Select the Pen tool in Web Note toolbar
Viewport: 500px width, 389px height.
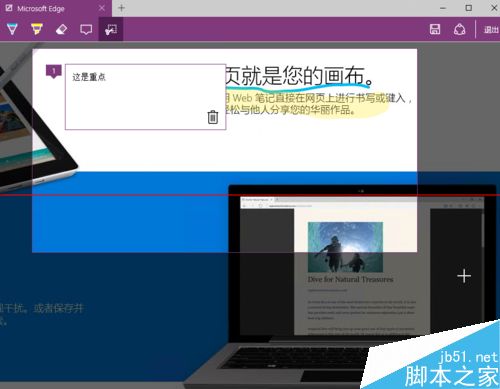point(12,29)
